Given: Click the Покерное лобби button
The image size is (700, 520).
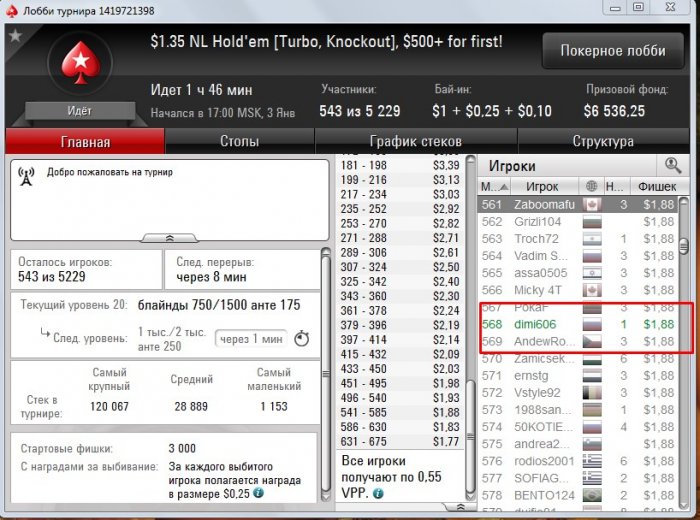Looking at the screenshot, I should point(613,50).
